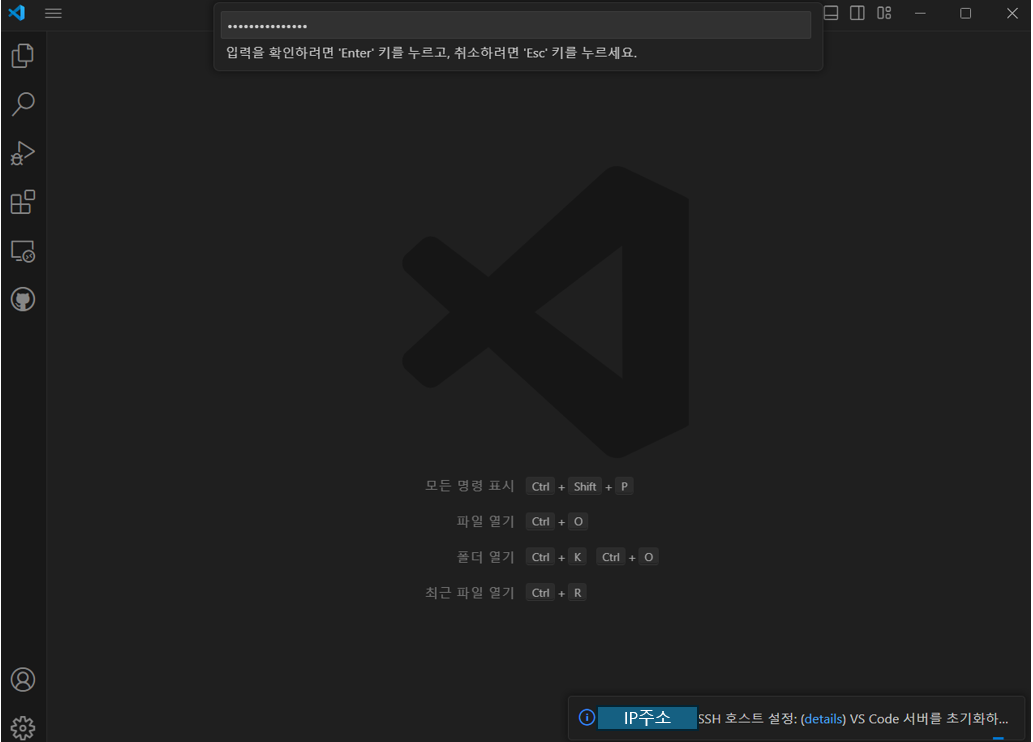Click the P key badge
The width and height of the screenshot is (1033, 742).
click(x=625, y=486)
